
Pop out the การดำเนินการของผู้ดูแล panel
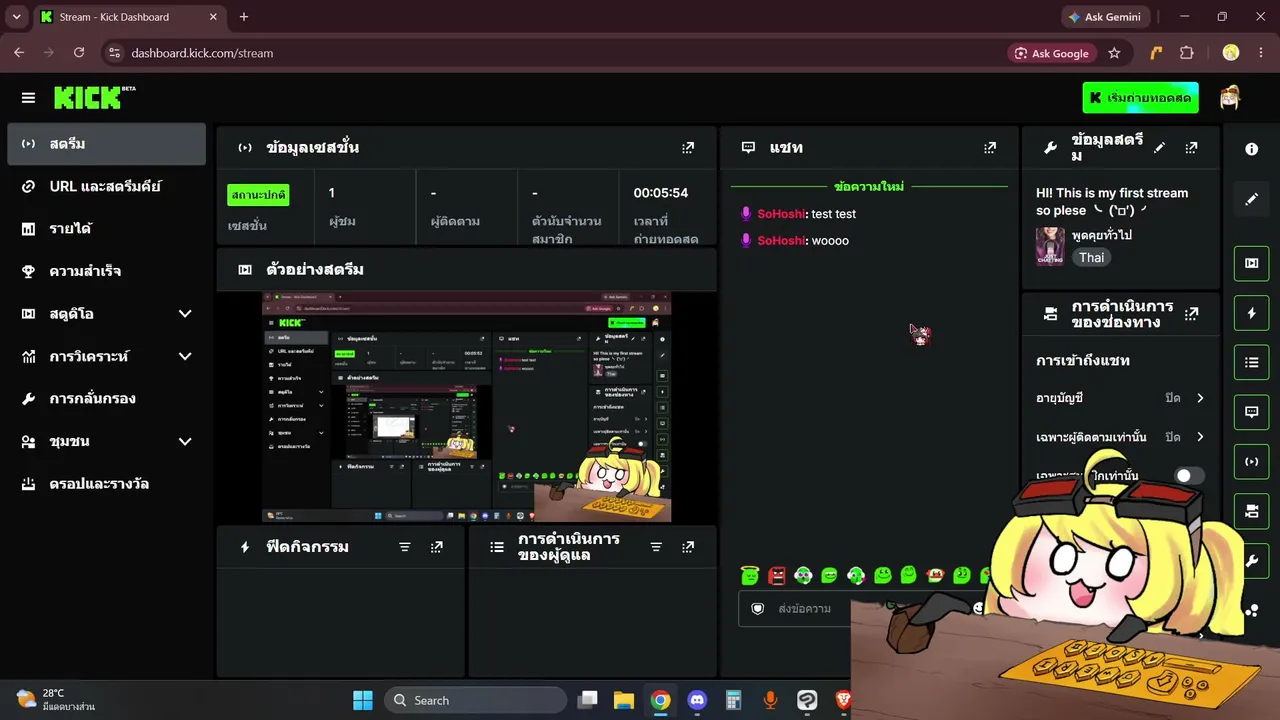click(688, 547)
